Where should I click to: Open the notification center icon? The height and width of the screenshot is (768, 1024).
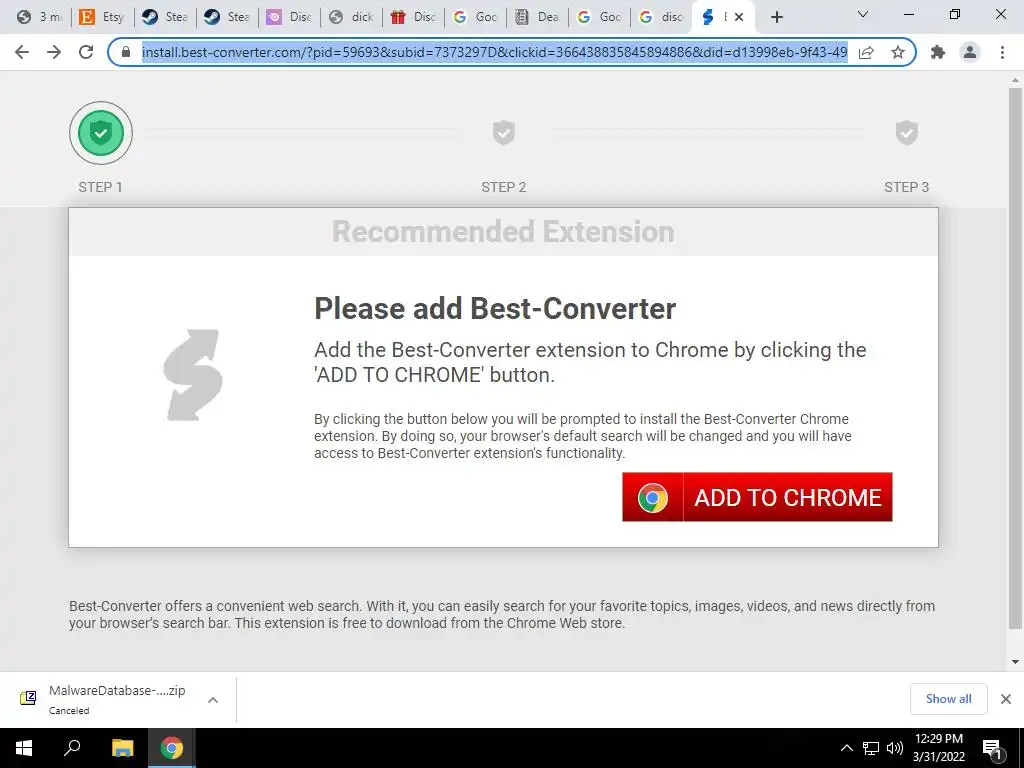pyautogui.click(x=993, y=748)
